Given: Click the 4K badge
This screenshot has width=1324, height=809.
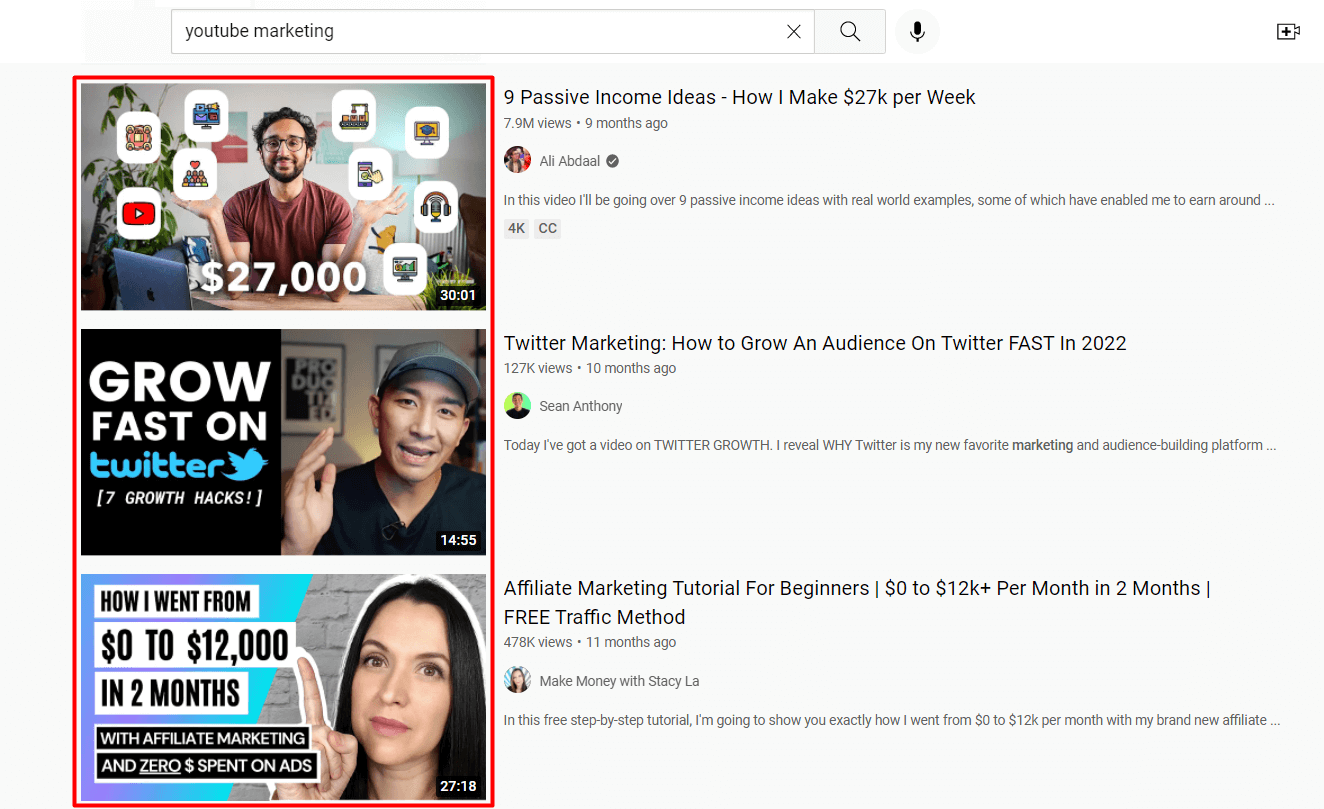Looking at the screenshot, I should [516, 228].
